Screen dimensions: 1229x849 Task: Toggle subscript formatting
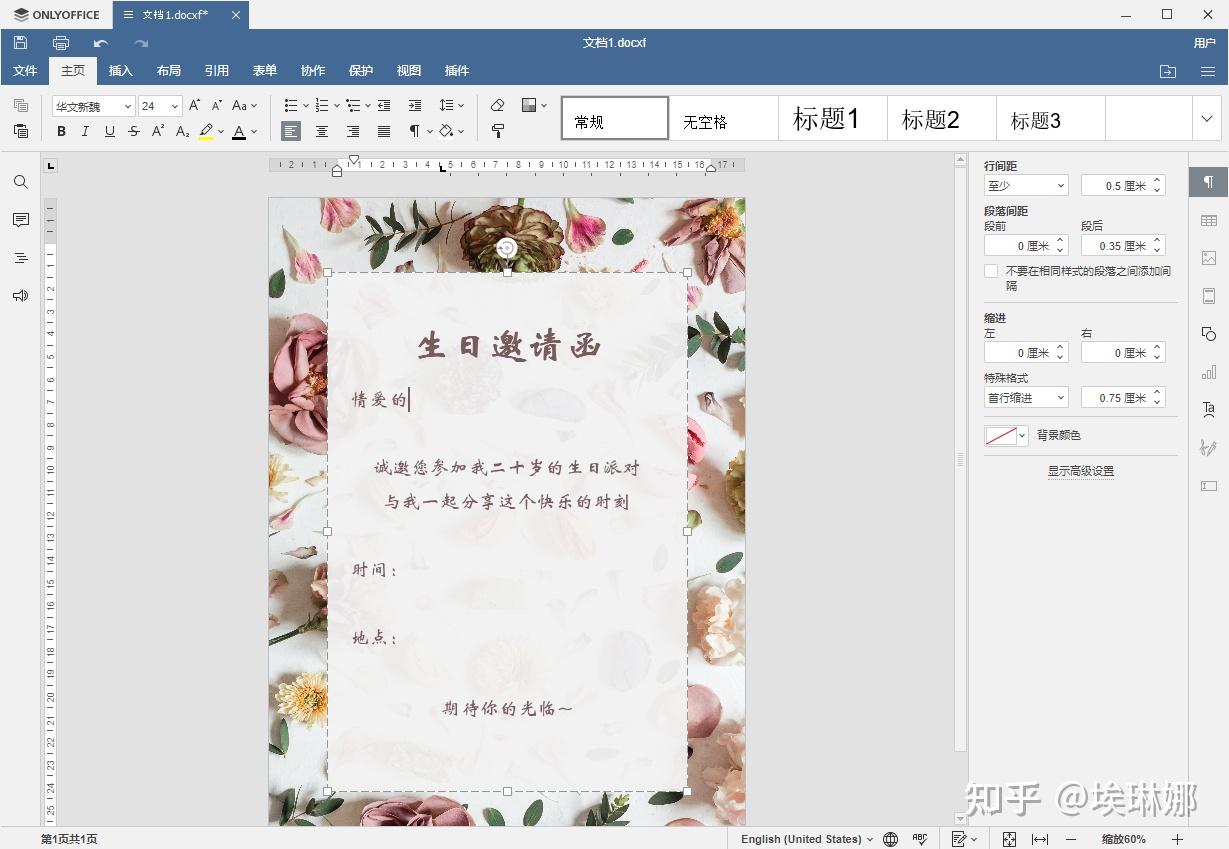coord(182,131)
